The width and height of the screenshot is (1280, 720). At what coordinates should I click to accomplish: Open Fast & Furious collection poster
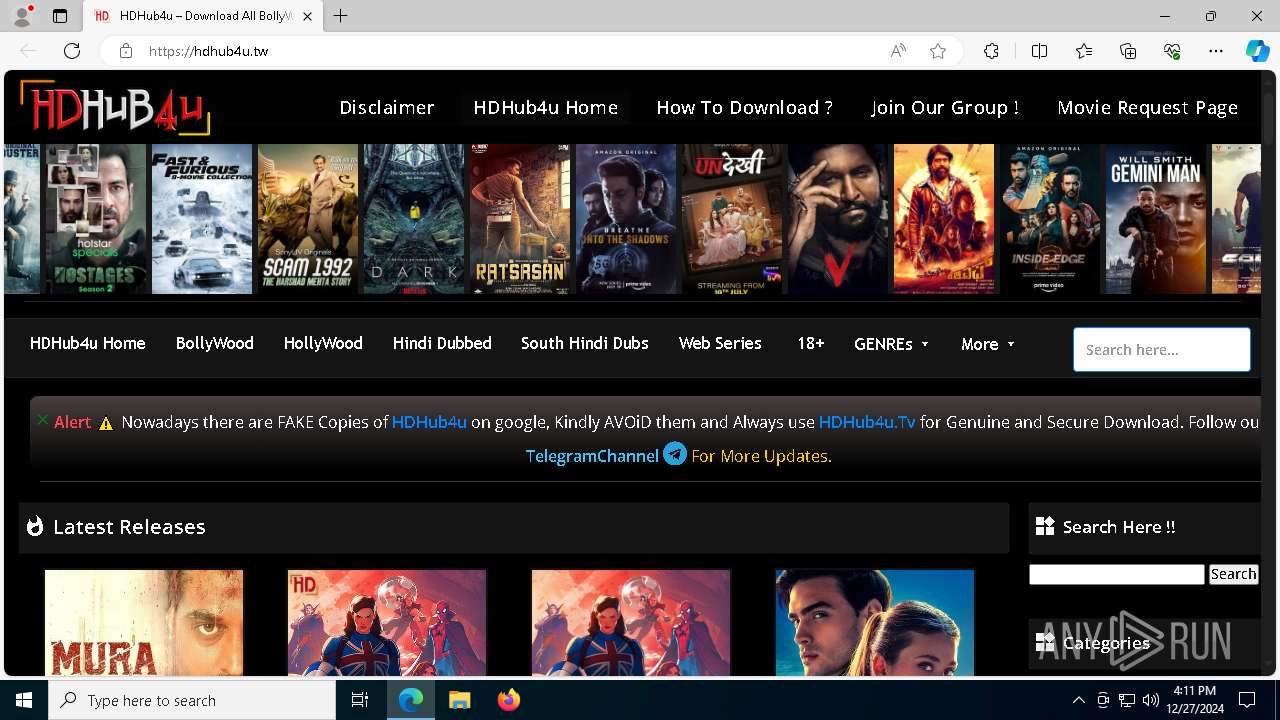[x=202, y=219]
